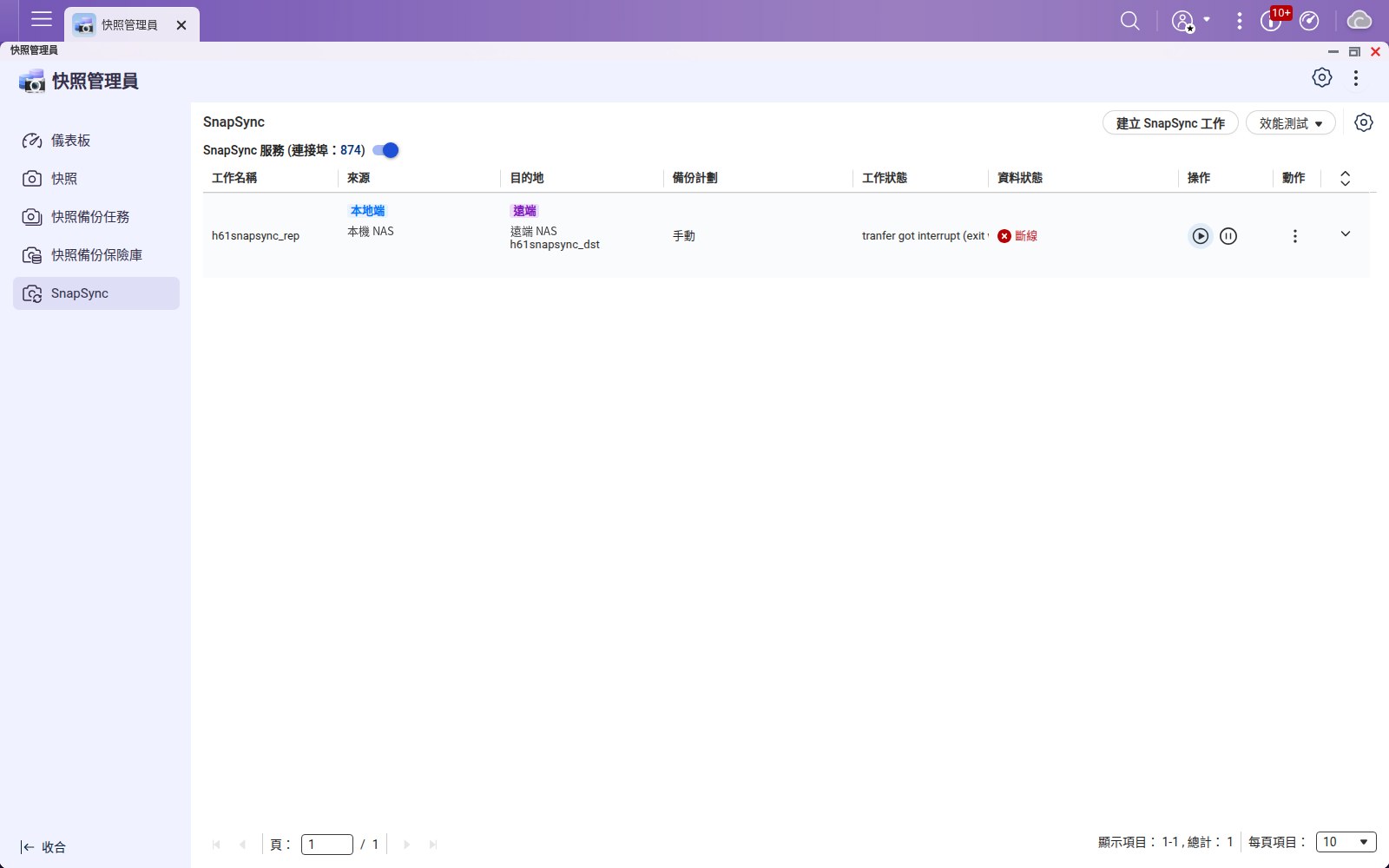Viewport: 1389px width, 868px height.
Task: Click the page number input field
Action: [326, 844]
